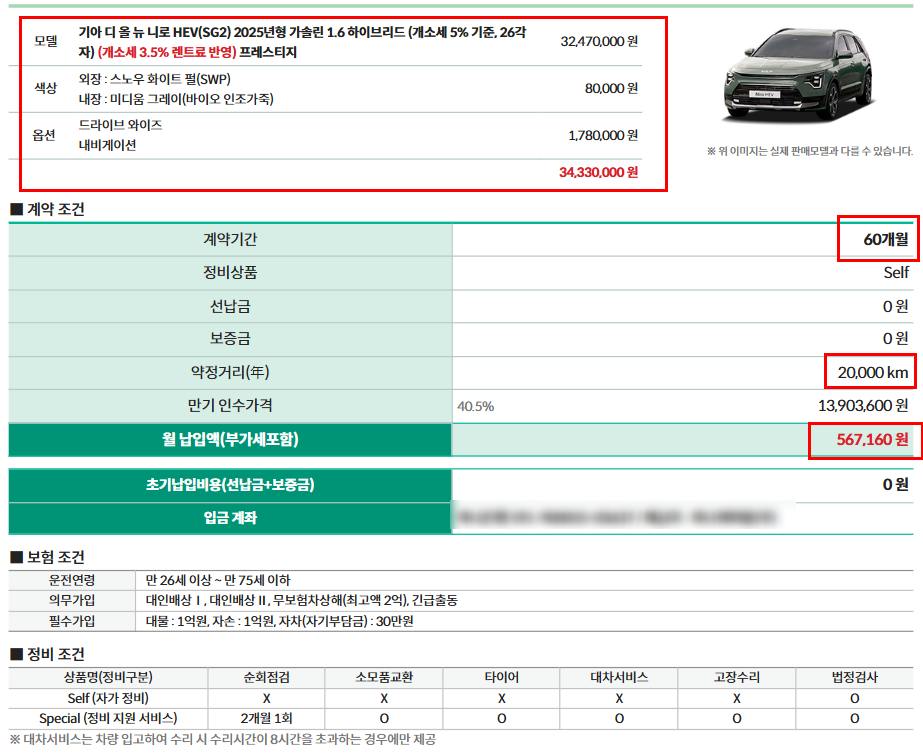Click the 법정검사 column header
The image size is (923, 755).
[855, 677]
